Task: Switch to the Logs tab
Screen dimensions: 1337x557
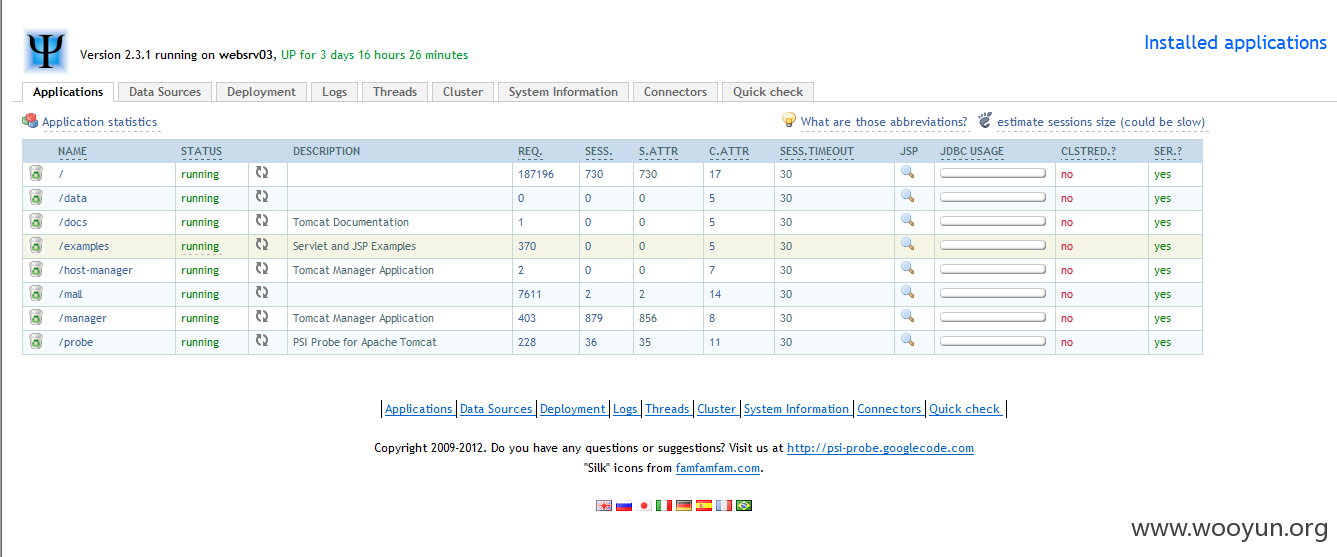Action: click(335, 92)
